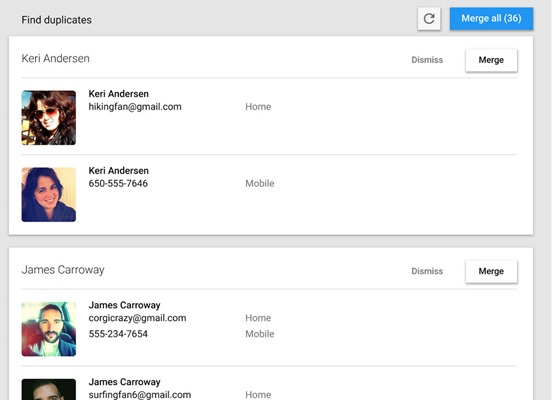Click the Home label next to surfingfan6@gmail.com
552x400 pixels.
(x=258, y=395)
